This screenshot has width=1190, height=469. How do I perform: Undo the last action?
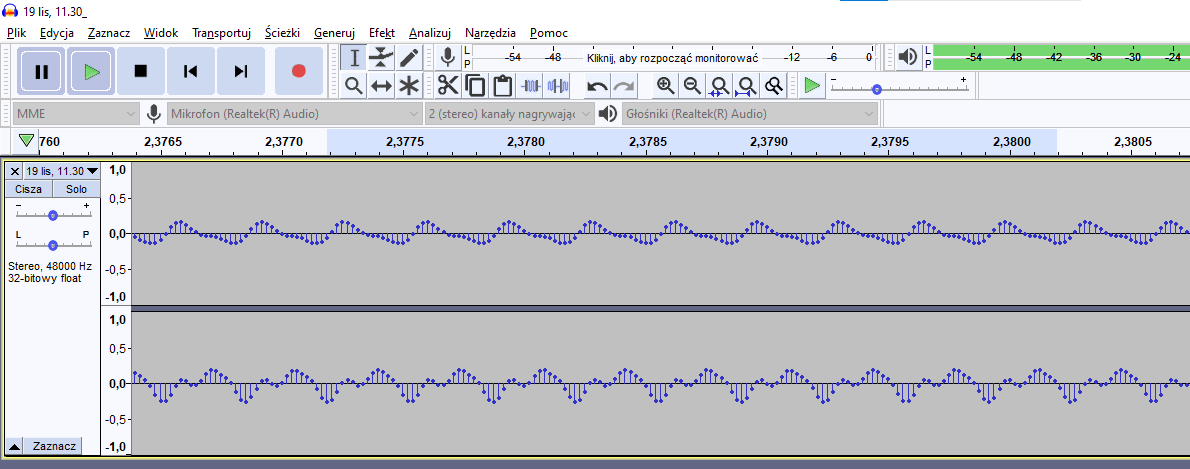click(x=597, y=86)
